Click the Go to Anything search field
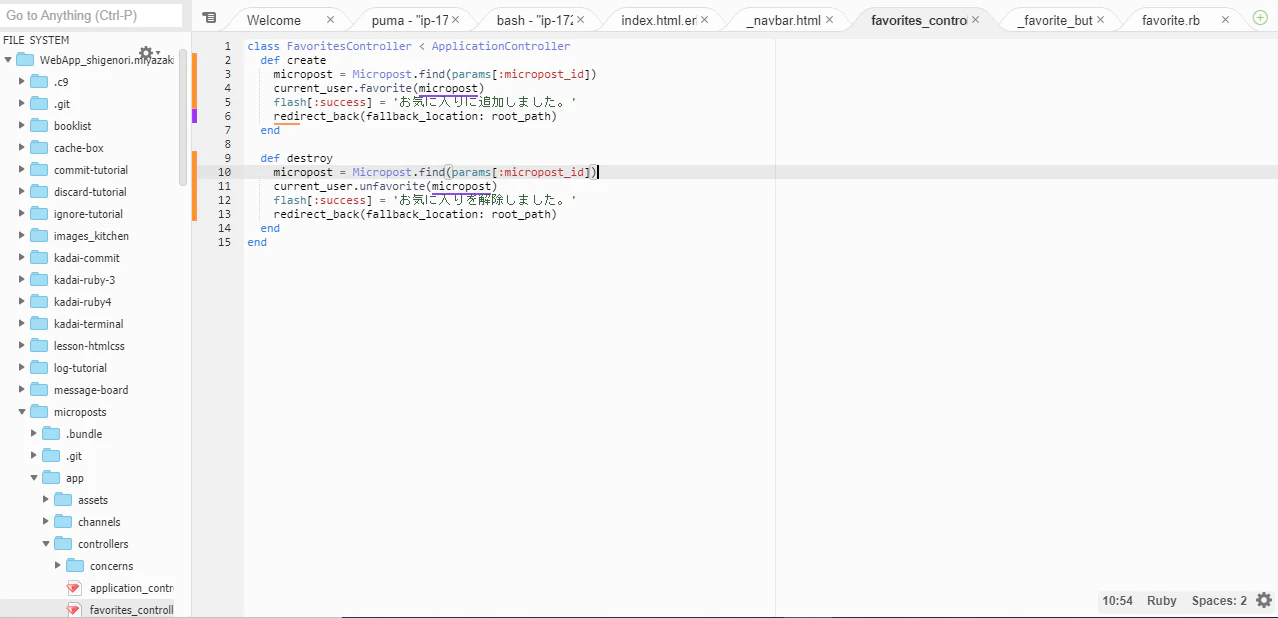 click(x=90, y=15)
